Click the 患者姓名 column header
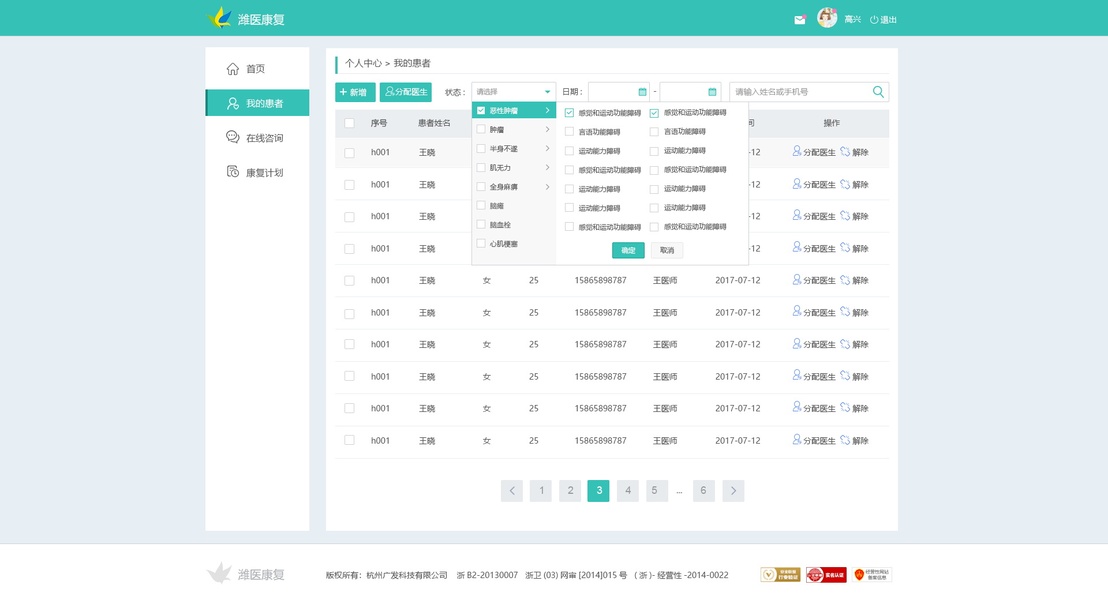This screenshot has width=1108, height=600. click(x=434, y=123)
